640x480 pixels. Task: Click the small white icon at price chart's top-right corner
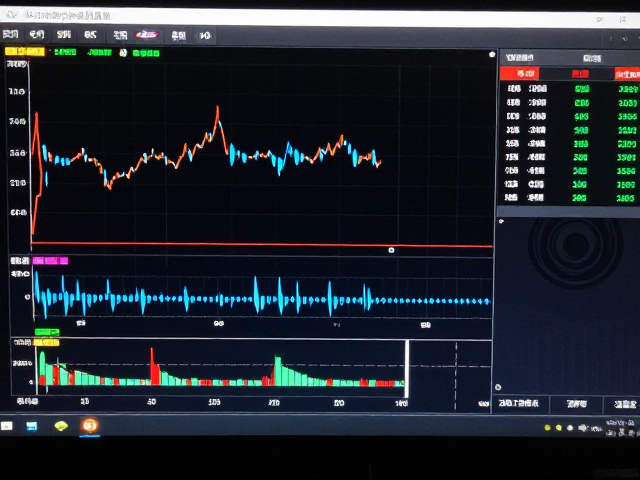(492, 54)
